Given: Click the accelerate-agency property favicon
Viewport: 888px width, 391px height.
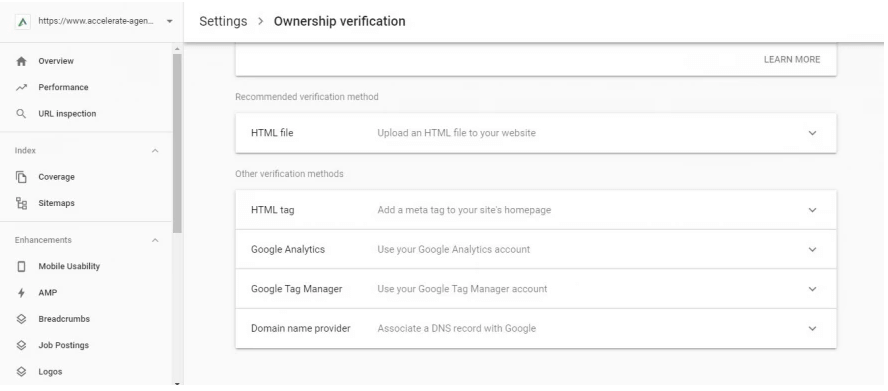Looking at the screenshot, I should 22,22.
